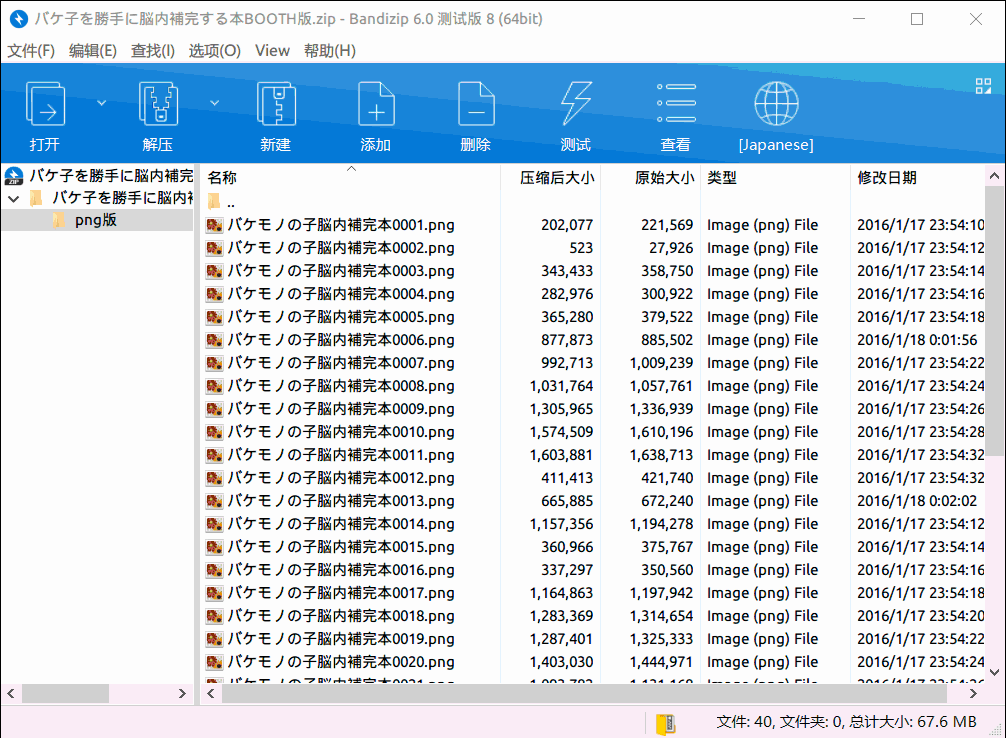This screenshot has height=738, width=1006.
Task: Click the 查看 (View) list icon
Action: coord(676,103)
